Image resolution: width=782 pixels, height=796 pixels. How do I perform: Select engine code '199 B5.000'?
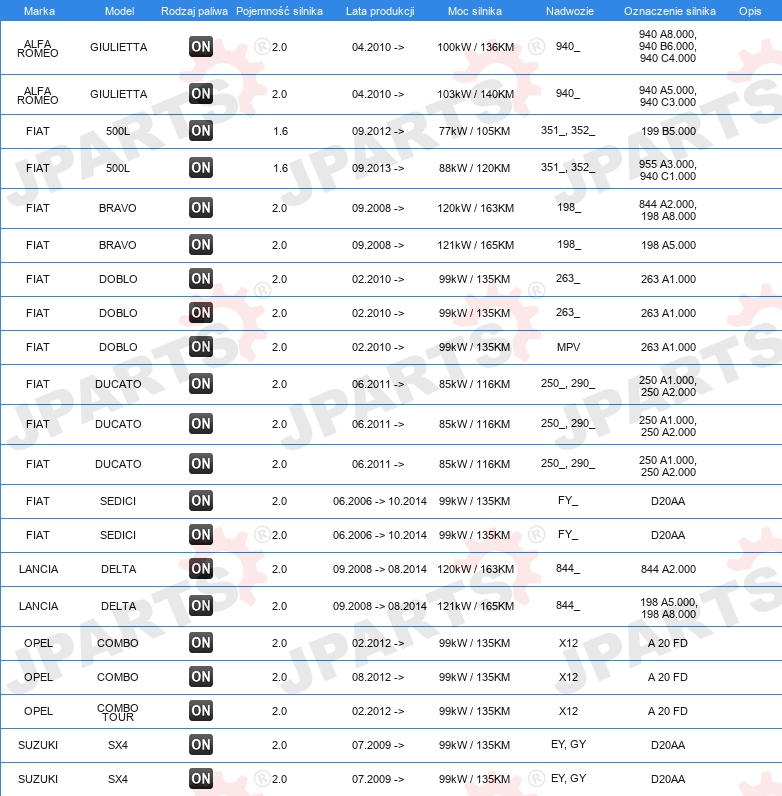[668, 131]
